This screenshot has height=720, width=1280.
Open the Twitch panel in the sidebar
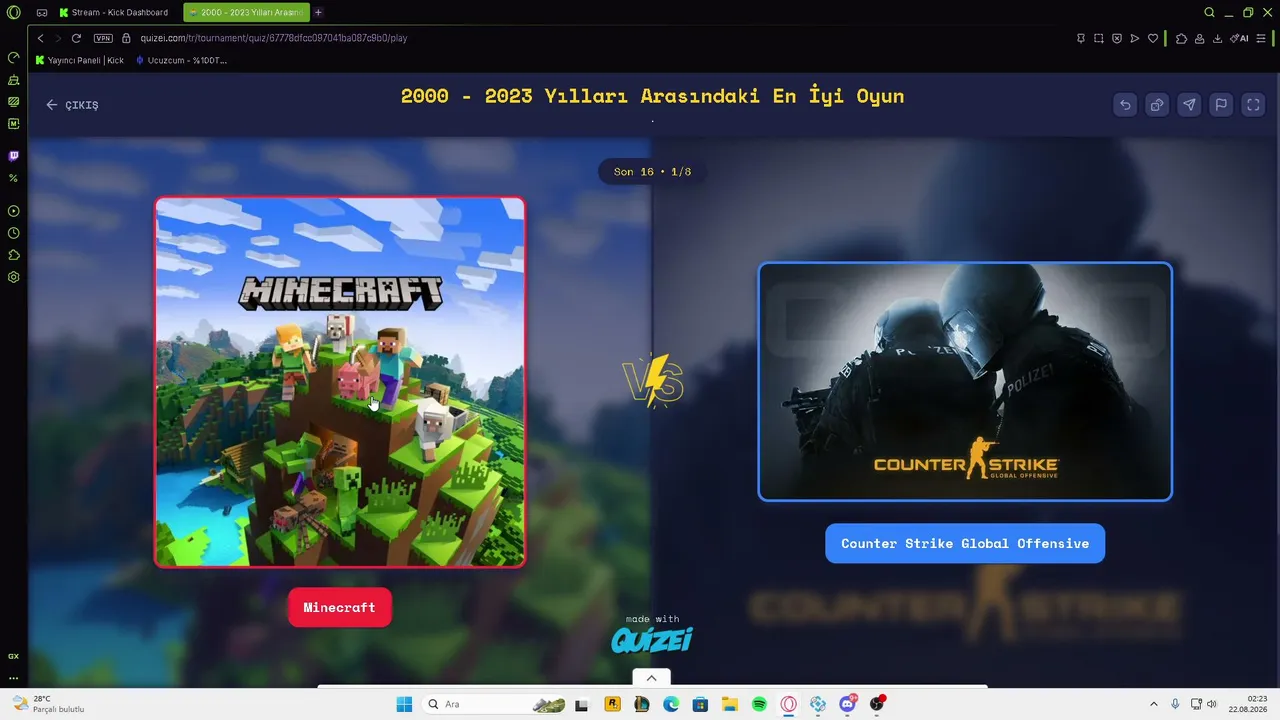14,155
